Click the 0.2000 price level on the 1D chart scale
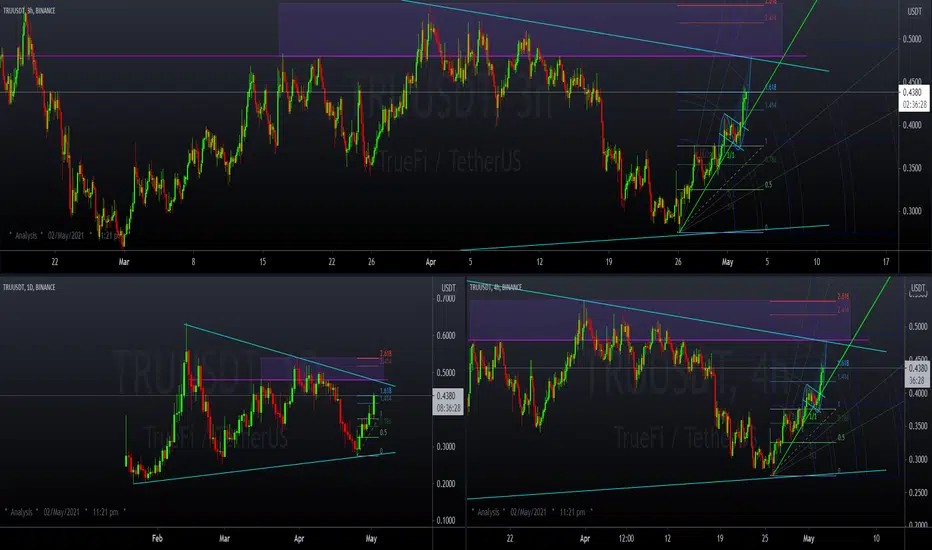 (446, 484)
